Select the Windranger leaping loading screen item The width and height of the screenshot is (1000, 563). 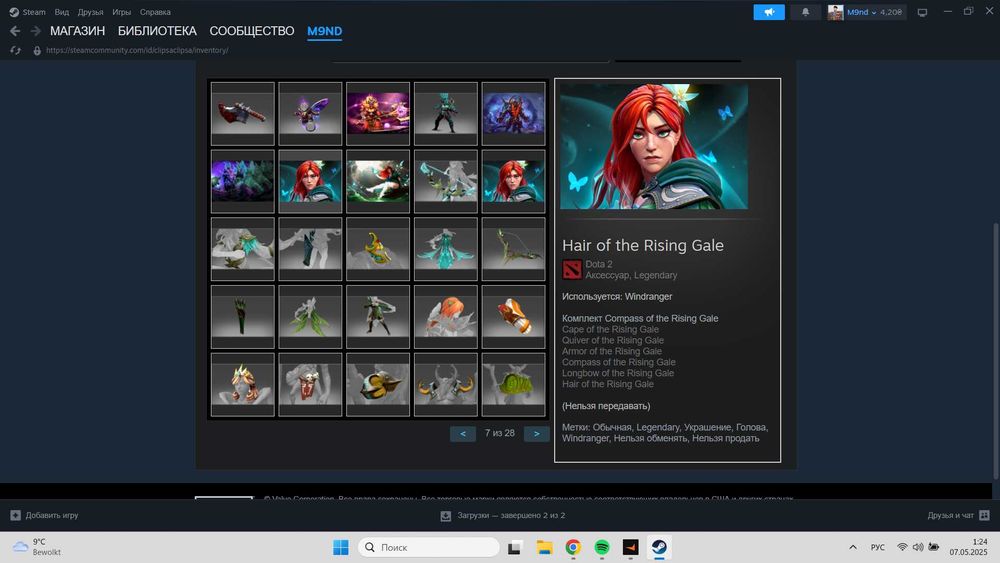click(x=378, y=181)
